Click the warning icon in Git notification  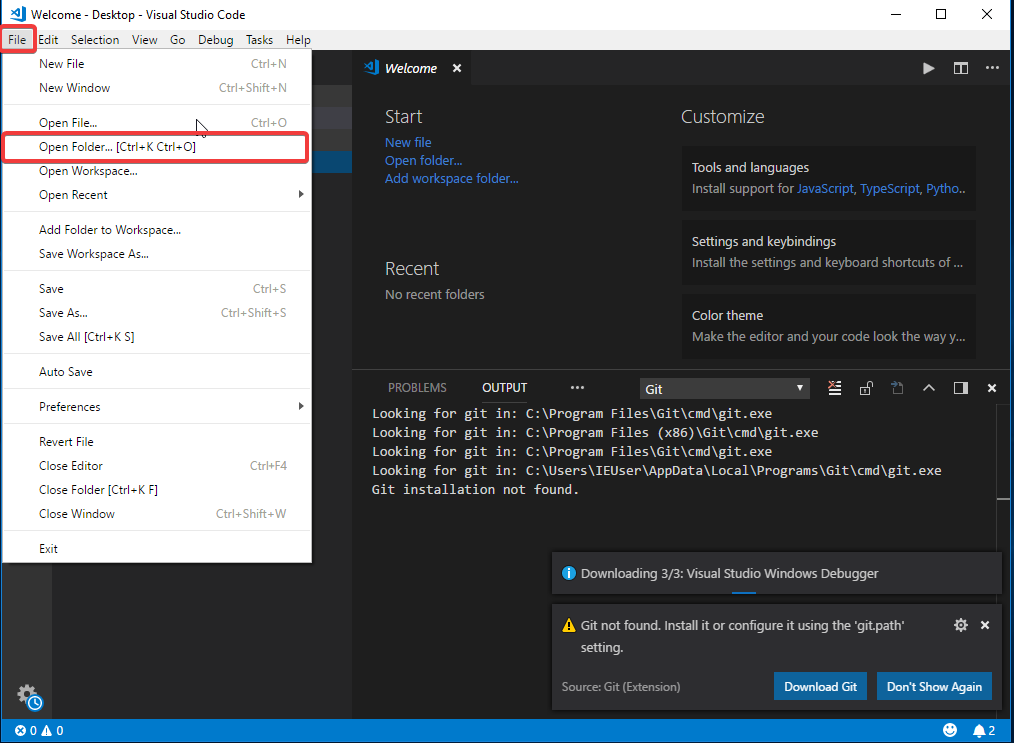(x=568, y=625)
